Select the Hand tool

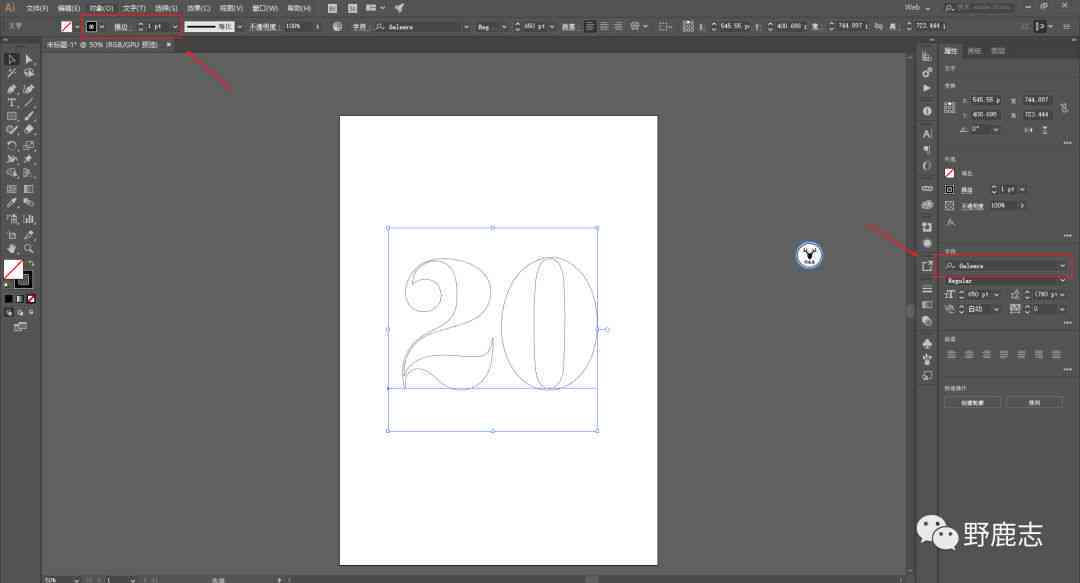coord(12,249)
